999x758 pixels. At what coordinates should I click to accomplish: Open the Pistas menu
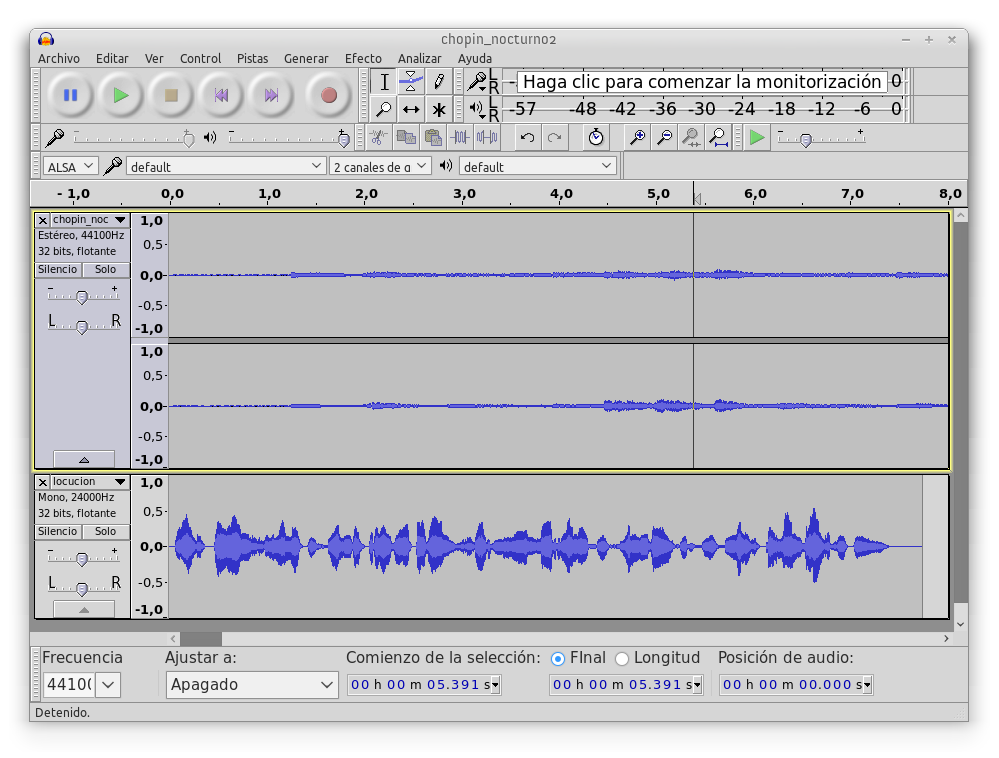click(252, 59)
